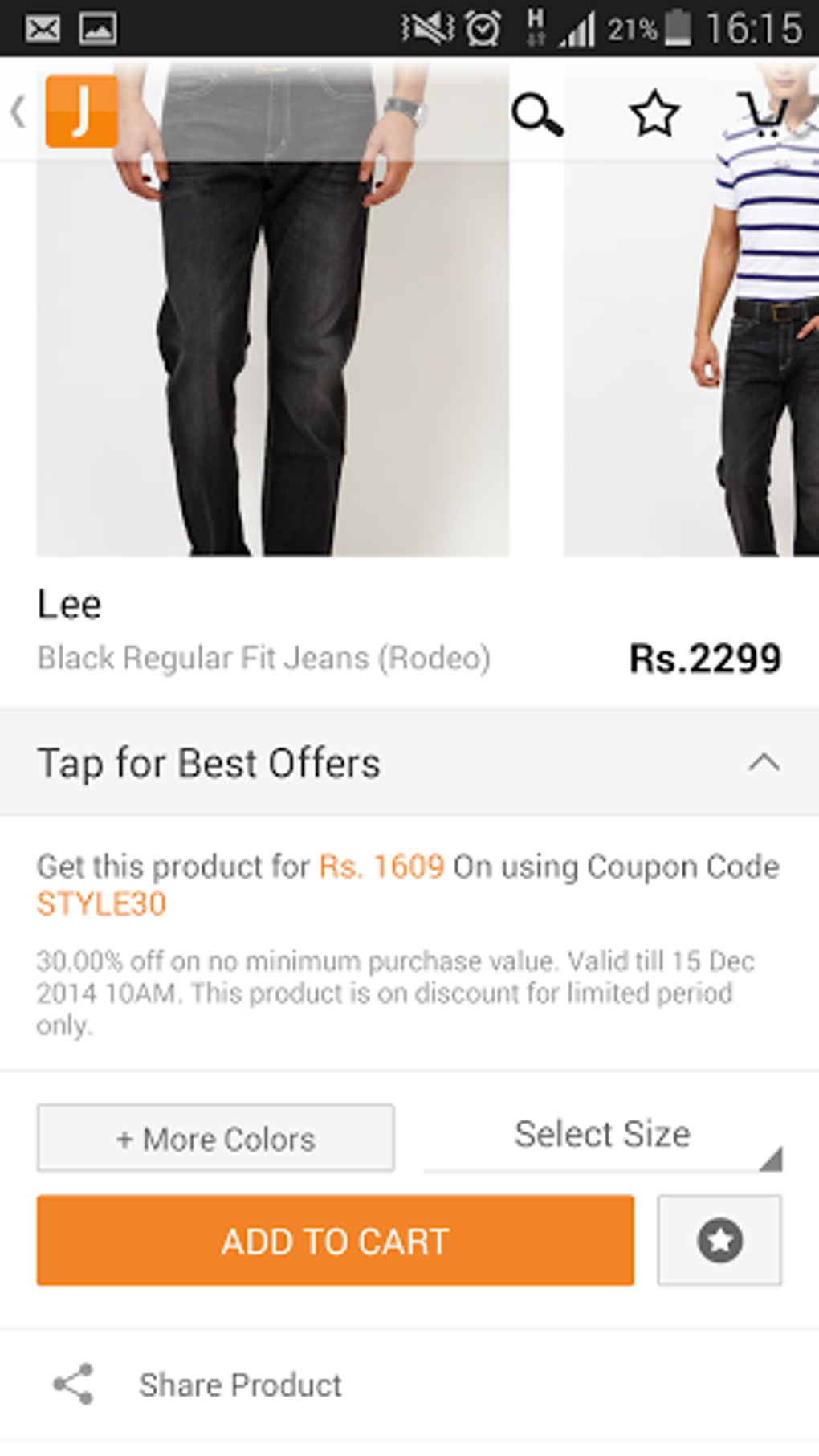819x1456 pixels.
Task: Open the Select Size dropdown
Action: (x=602, y=1136)
